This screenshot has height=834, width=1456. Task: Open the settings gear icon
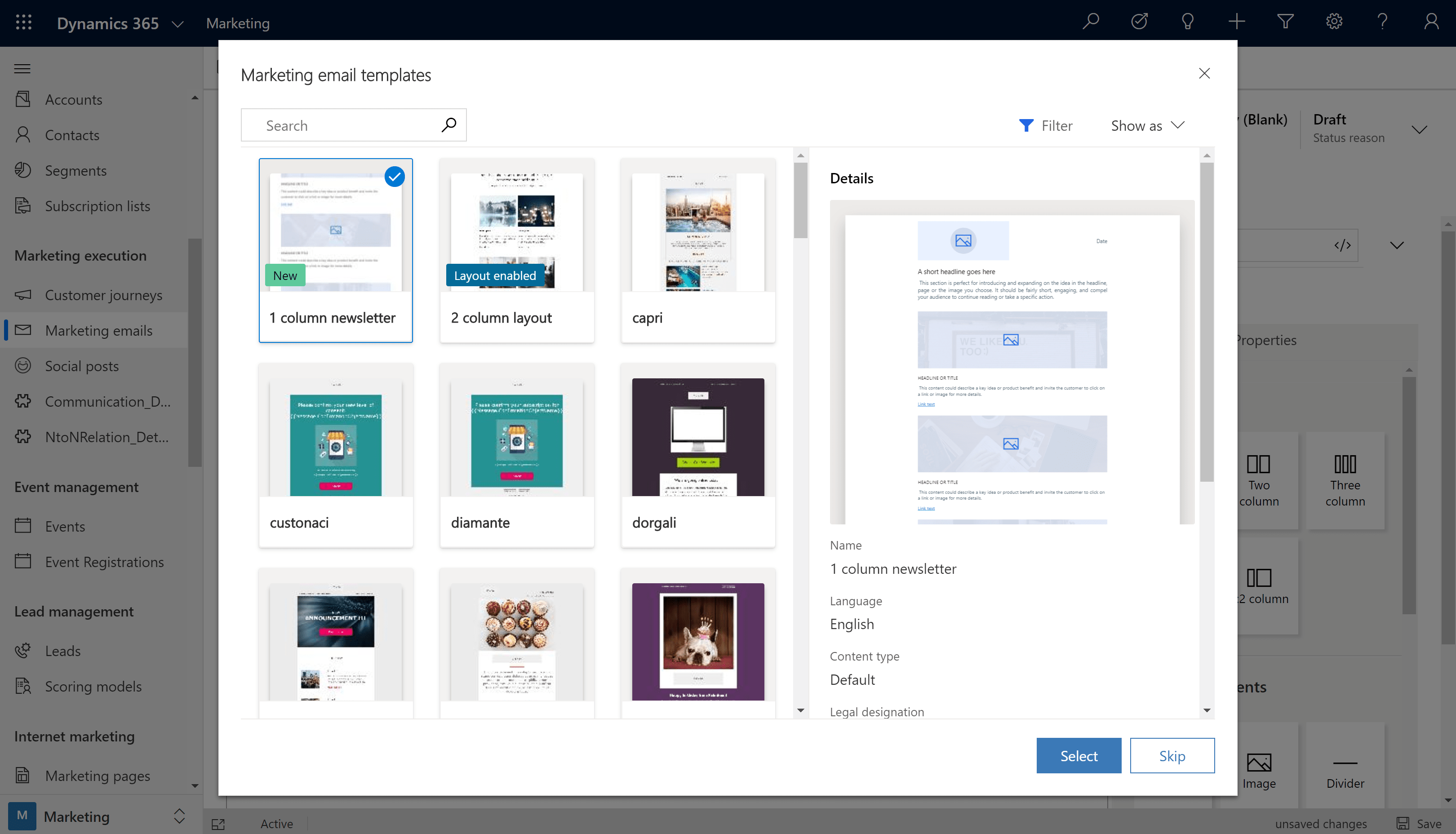(x=1333, y=22)
